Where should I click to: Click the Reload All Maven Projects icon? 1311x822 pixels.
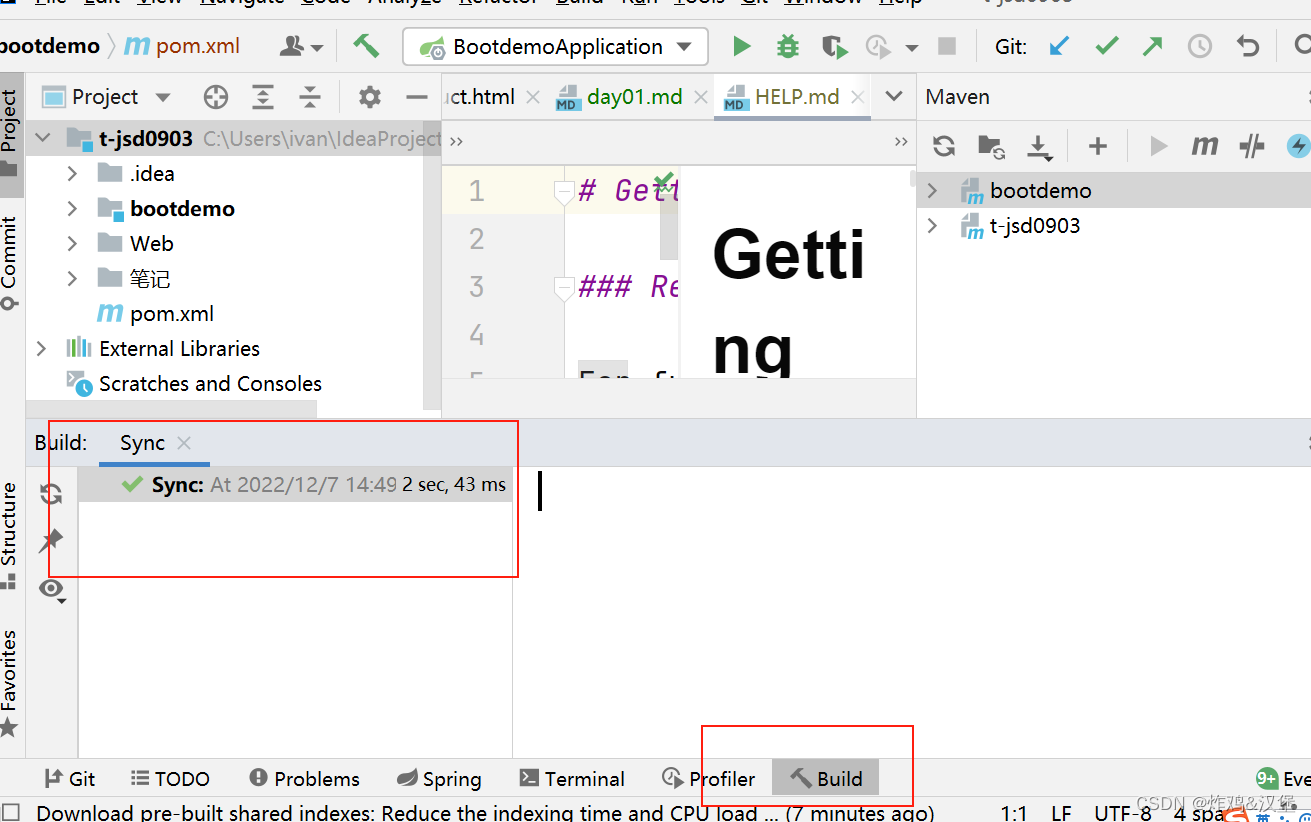point(943,146)
